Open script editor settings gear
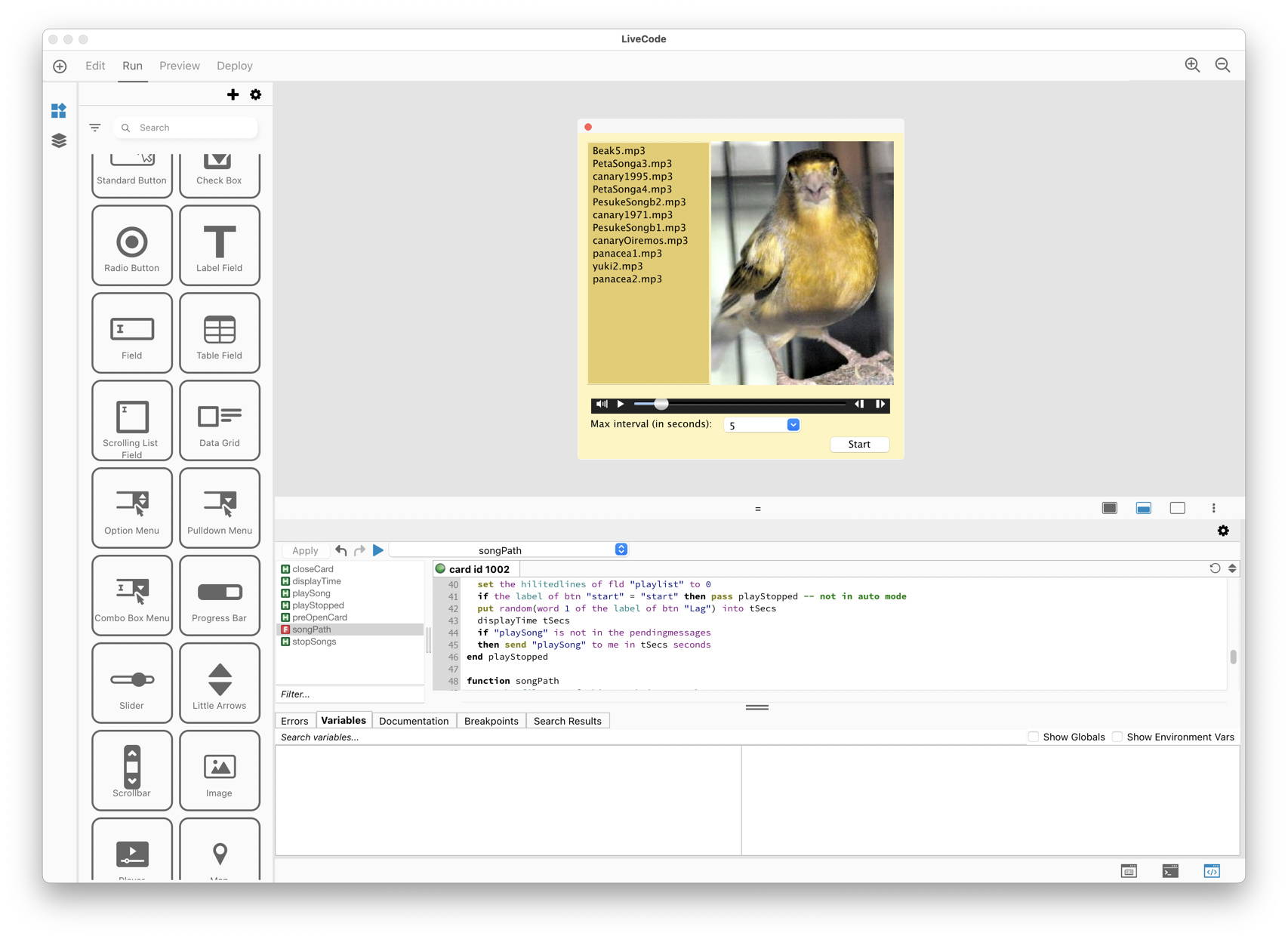1288x939 pixels. 1223,531
